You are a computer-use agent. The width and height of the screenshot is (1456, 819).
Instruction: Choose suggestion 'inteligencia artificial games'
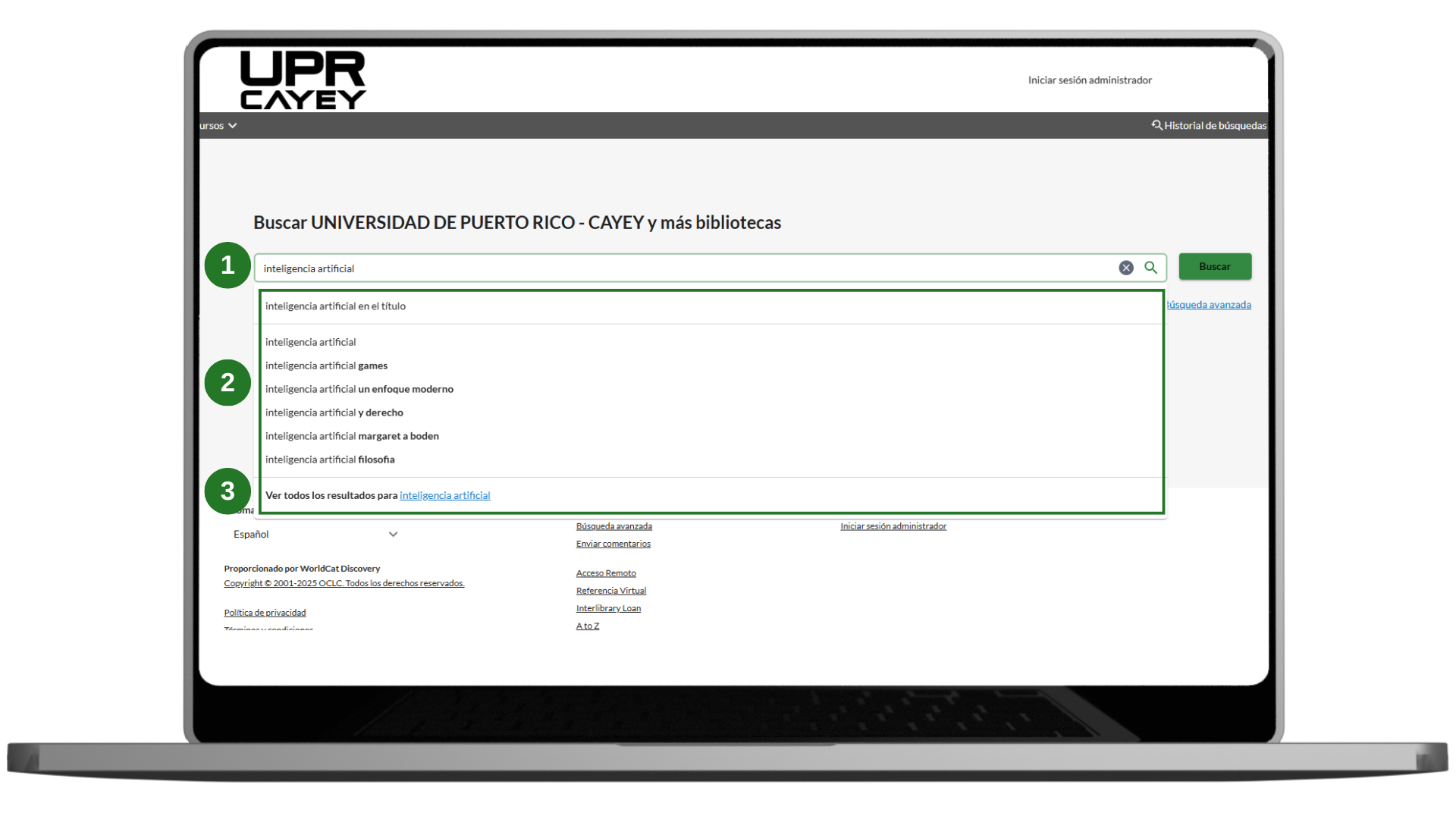326,366
